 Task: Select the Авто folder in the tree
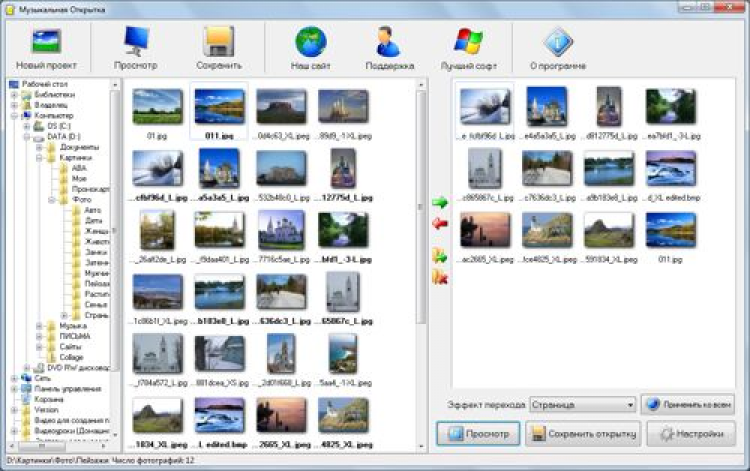point(92,210)
